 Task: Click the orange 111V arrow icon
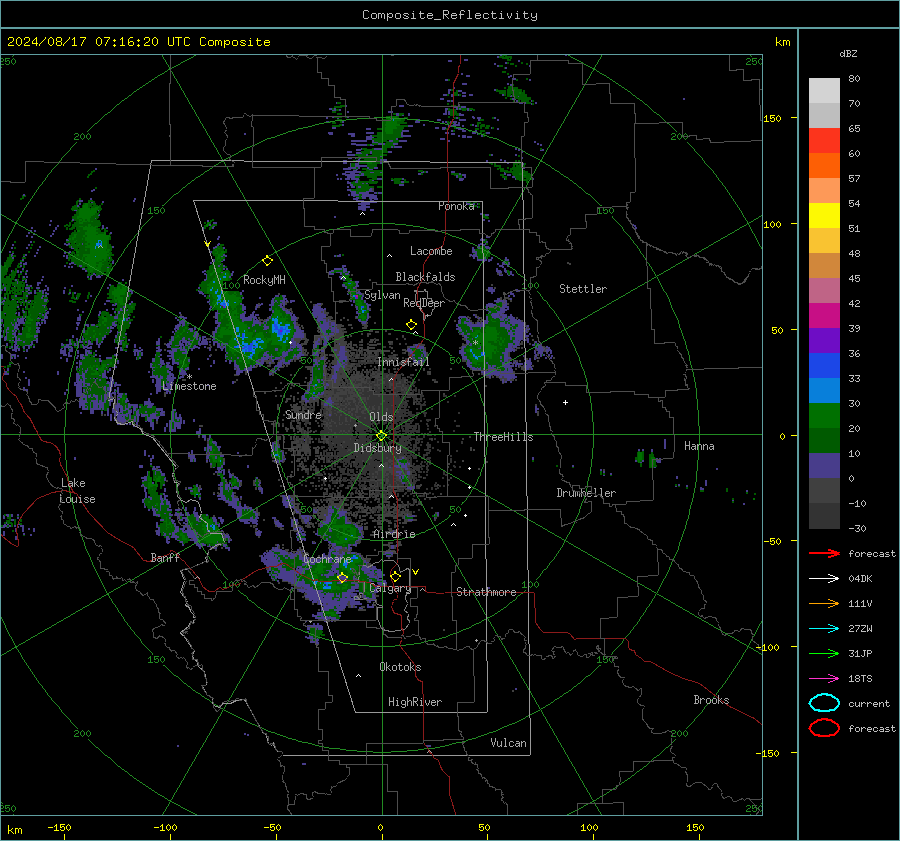824,603
